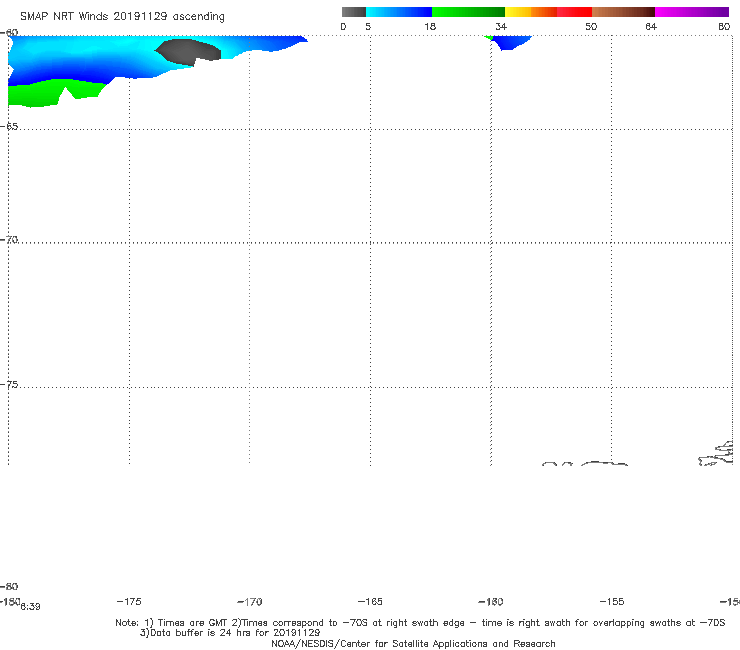The image size is (740, 650).
Task: Click the longitude label "-170"
Action: [250, 601]
